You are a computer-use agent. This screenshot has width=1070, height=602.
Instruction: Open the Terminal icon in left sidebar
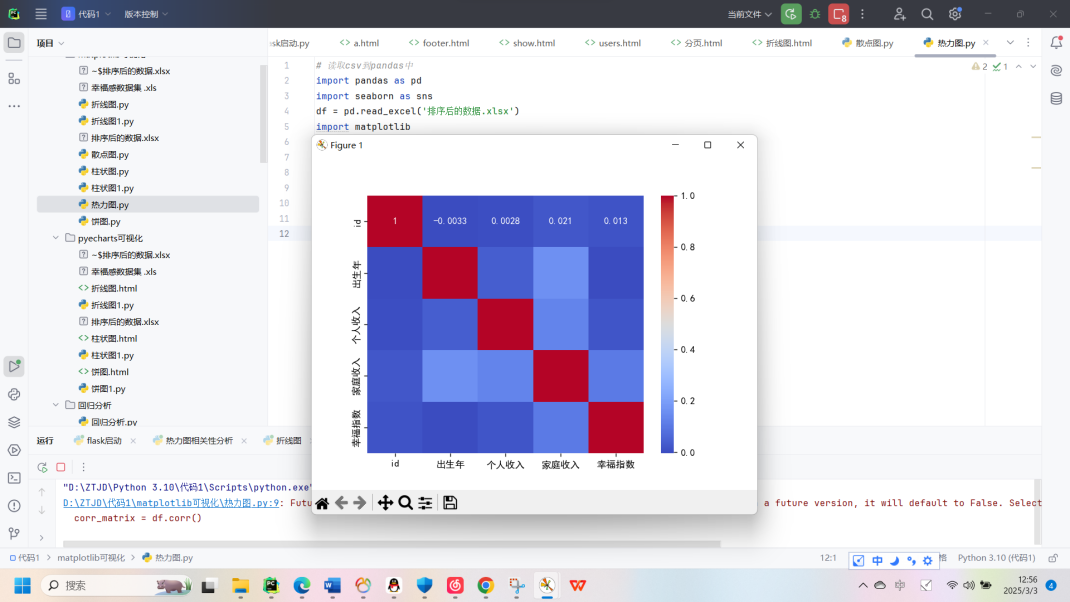pos(14,478)
